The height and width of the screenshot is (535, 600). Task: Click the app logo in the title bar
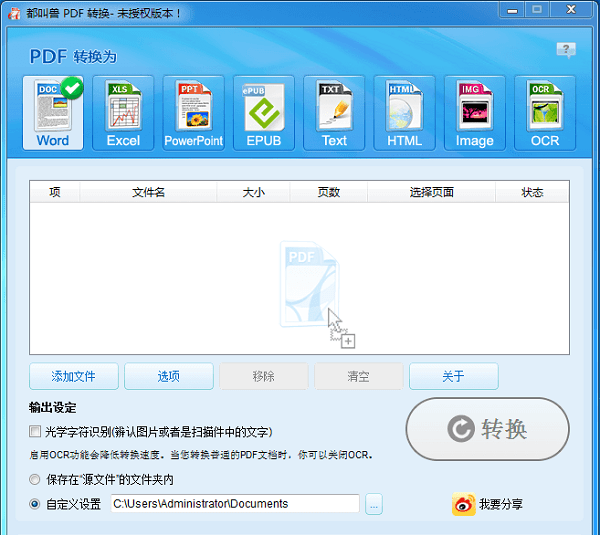click(14, 13)
